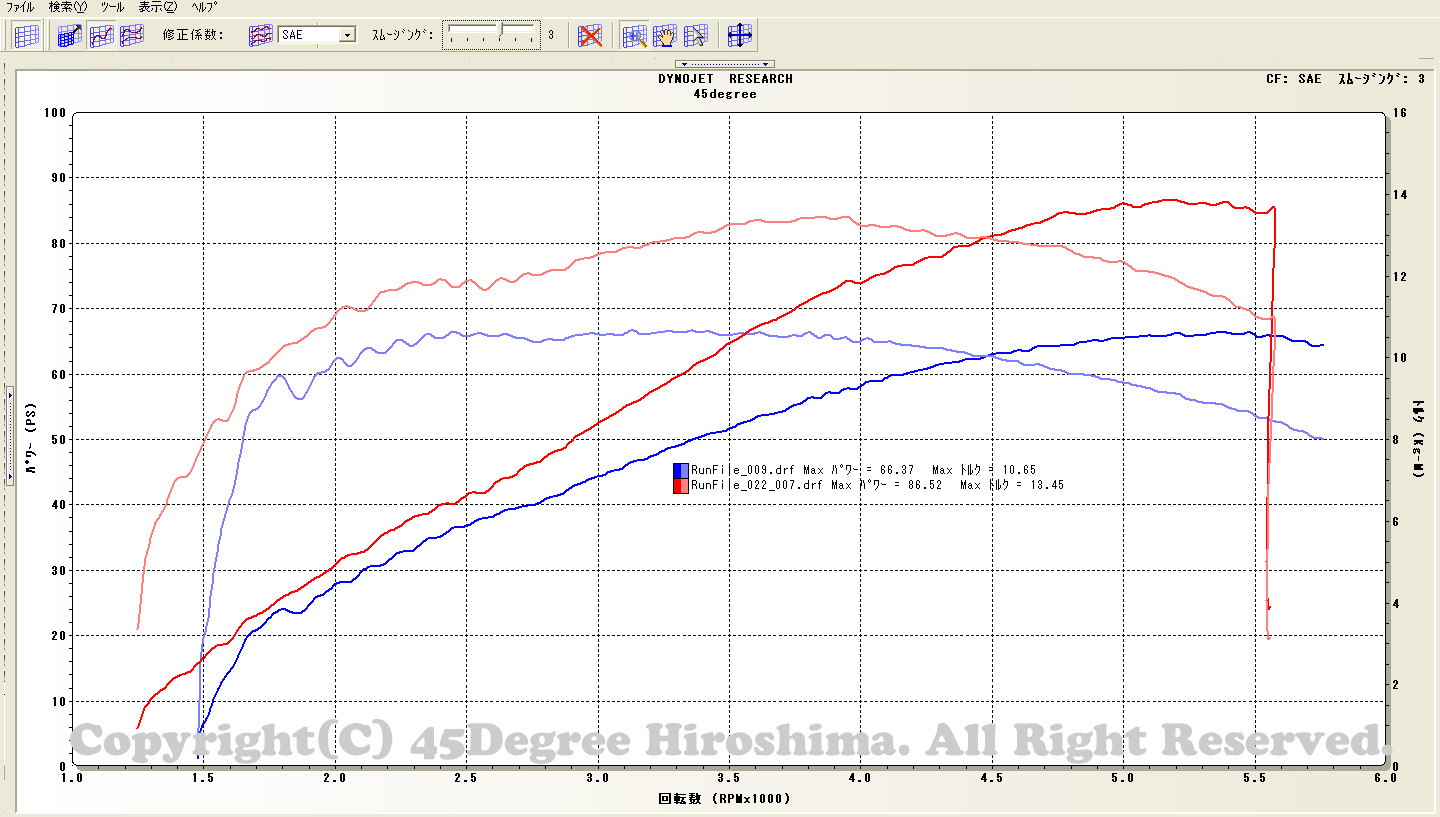The width and height of the screenshot is (1440, 817).
Task: Click the red X delete graph icon
Action: (x=591, y=36)
